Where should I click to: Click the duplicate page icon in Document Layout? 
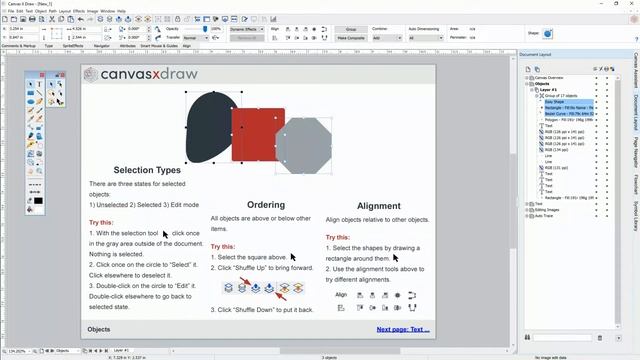pos(537,69)
